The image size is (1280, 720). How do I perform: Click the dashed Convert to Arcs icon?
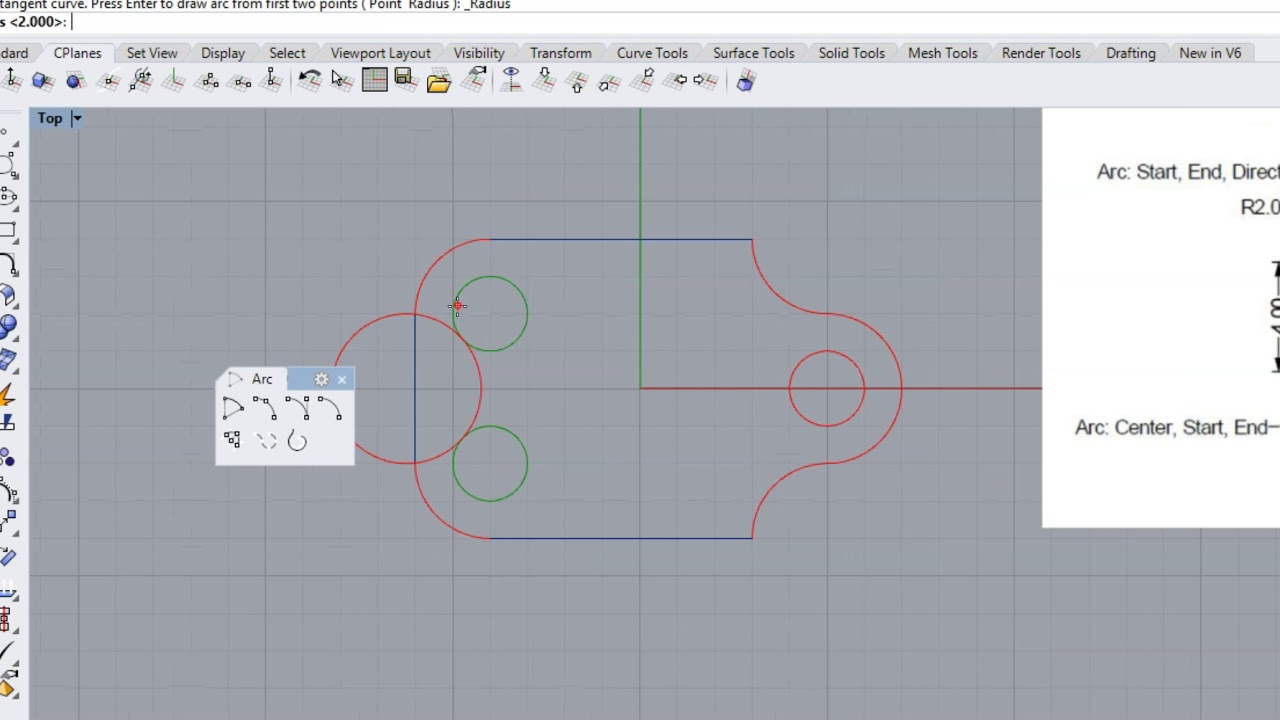pyautogui.click(x=265, y=440)
